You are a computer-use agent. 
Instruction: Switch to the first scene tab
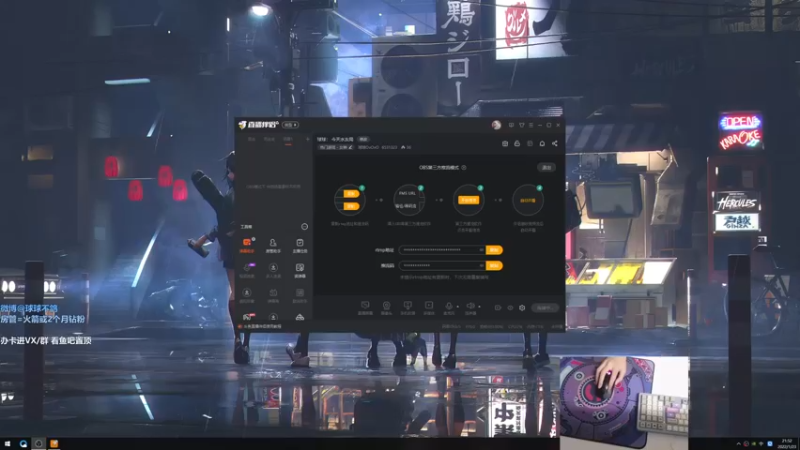point(251,139)
